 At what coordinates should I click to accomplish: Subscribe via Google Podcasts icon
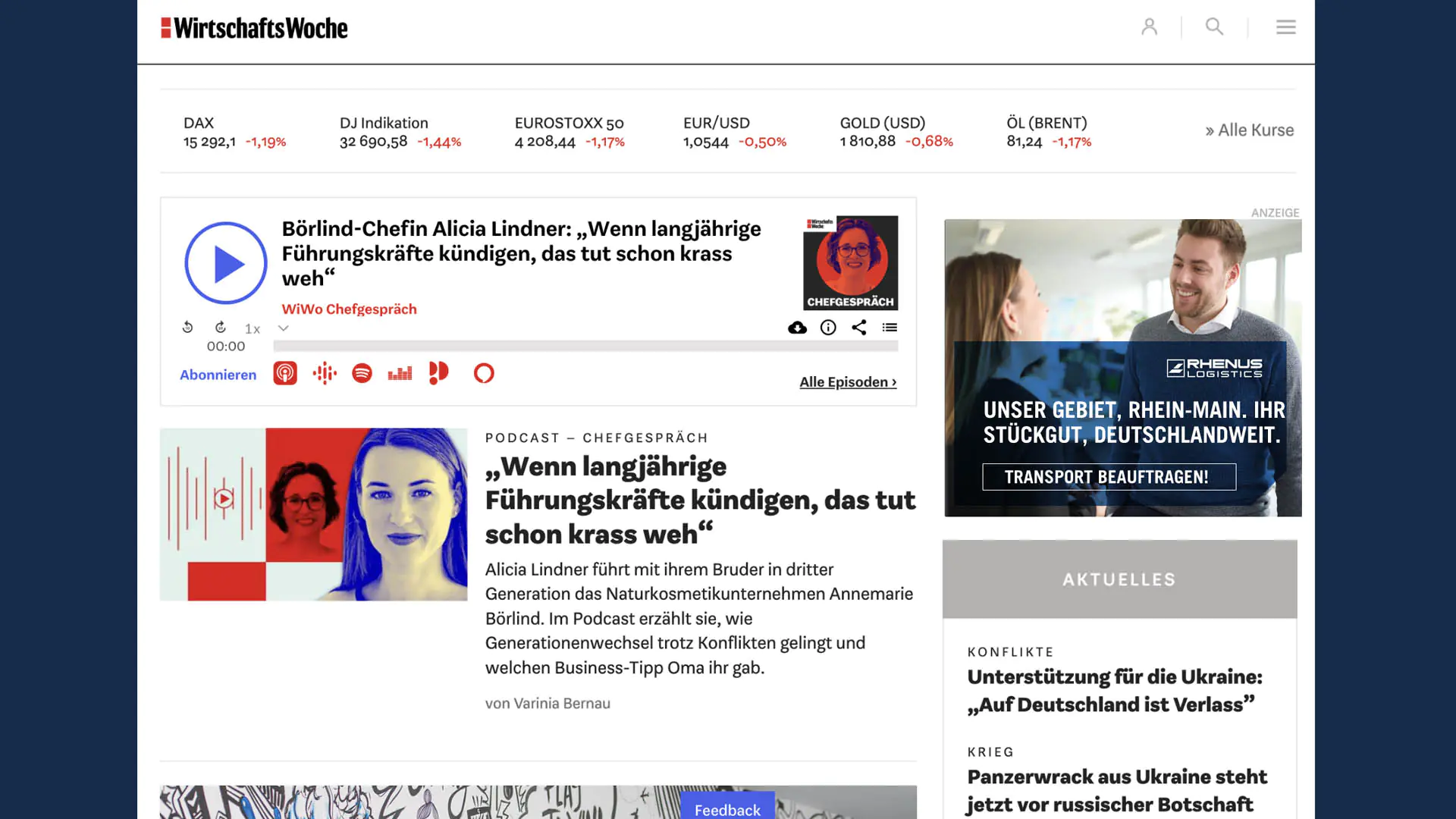(325, 373)
